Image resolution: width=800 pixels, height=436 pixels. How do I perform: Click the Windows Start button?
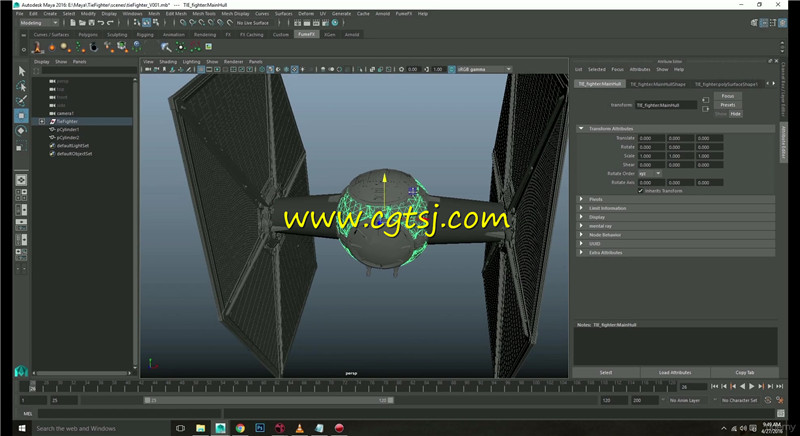point(22,428)
